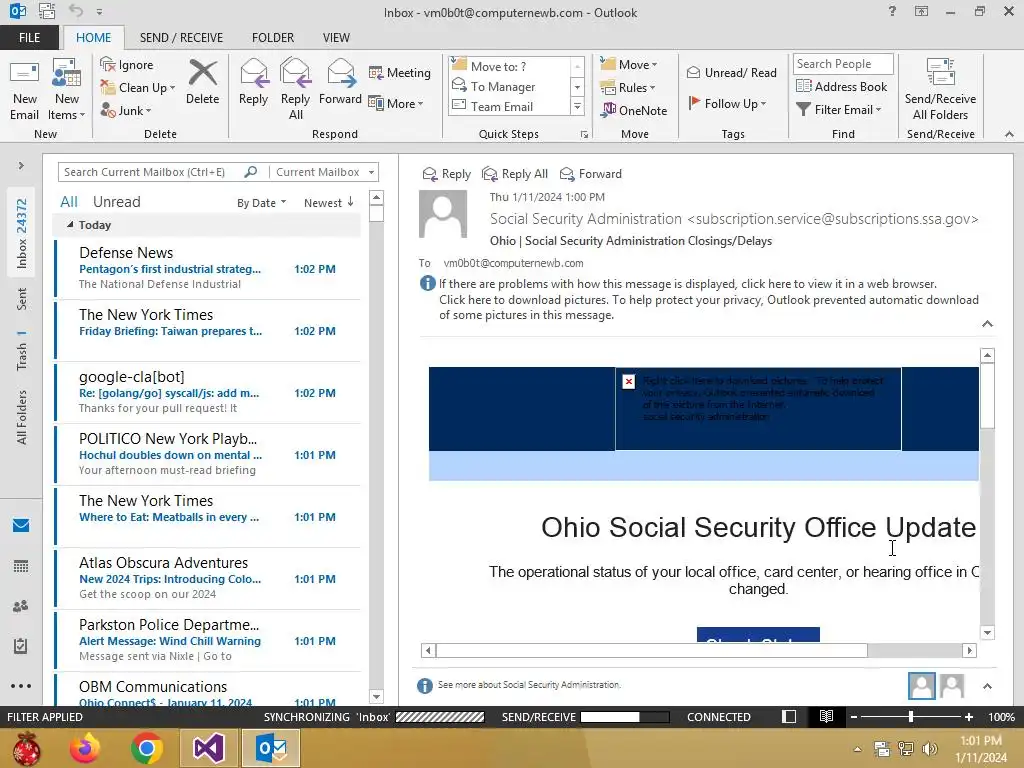Collapse the Today group
This screenshot has height=768, width=1024.
point(70,225)
